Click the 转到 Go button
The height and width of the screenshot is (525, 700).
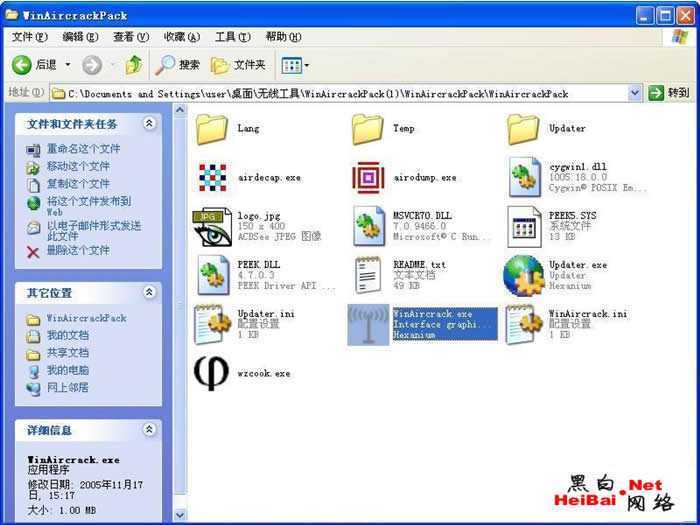(669, 93)
